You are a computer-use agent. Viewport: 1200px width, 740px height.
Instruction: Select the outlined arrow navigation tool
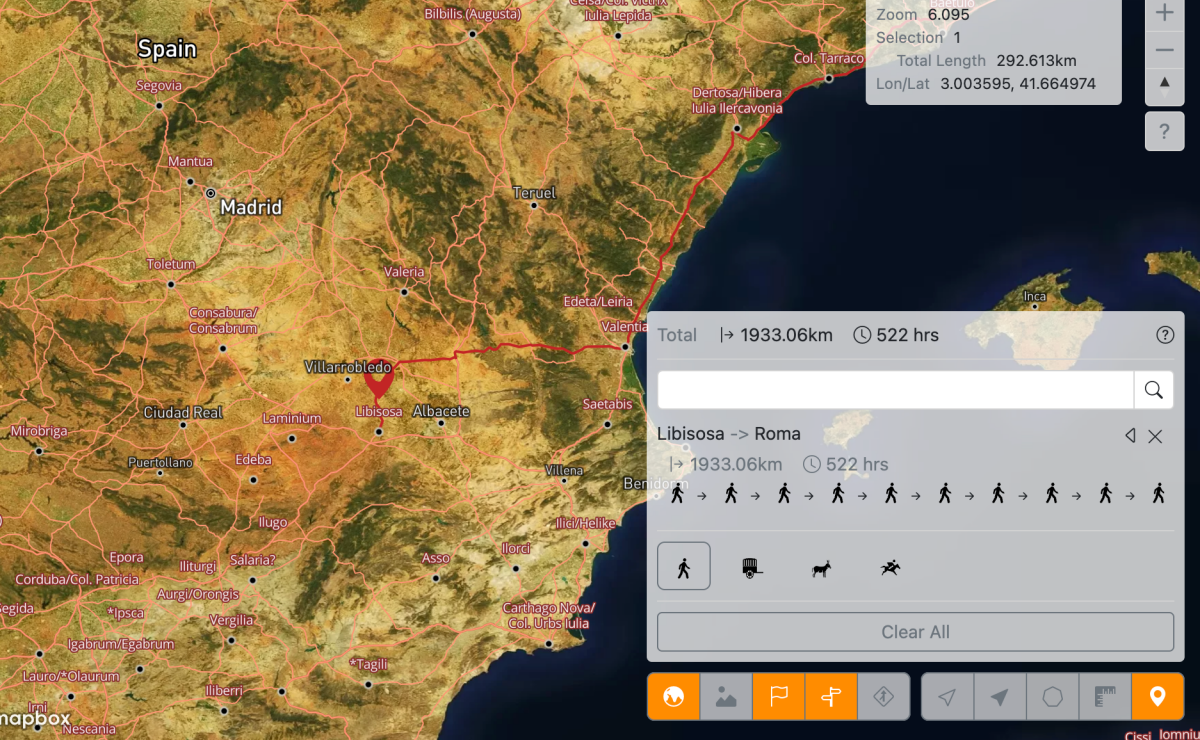click(x=947, y=697)
